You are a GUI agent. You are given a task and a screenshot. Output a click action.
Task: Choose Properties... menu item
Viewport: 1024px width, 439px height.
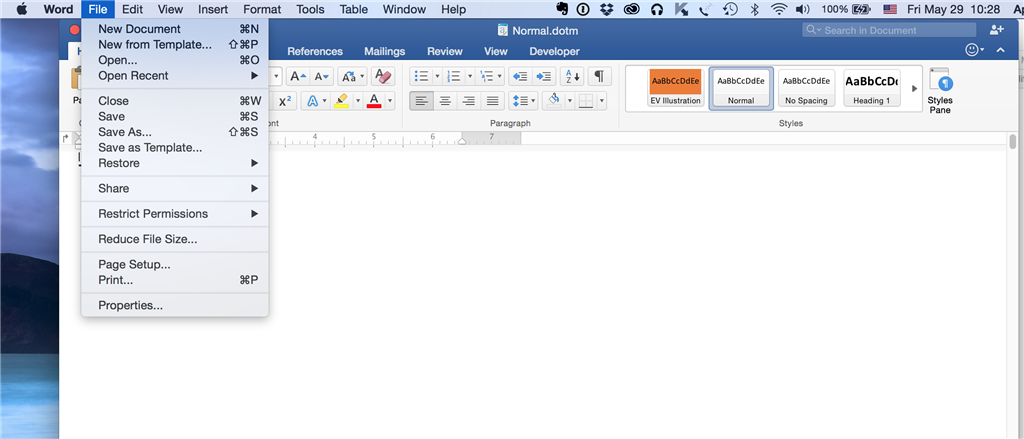click(x=174, y=305)
